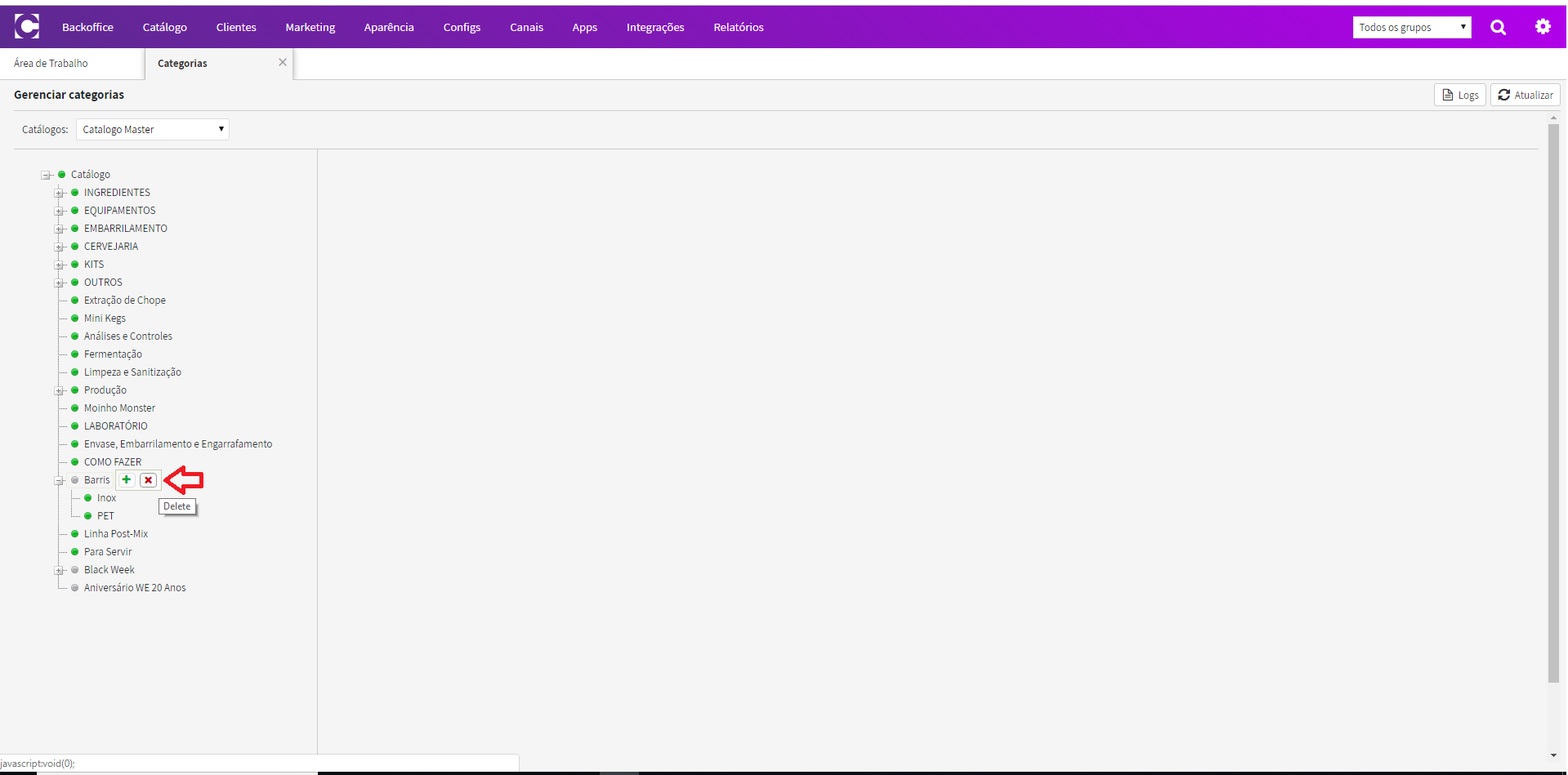The height and width of the screenshot is (775, 1568).
Task: Click the scrollbar down arrow
Action: coord(1553,755)
